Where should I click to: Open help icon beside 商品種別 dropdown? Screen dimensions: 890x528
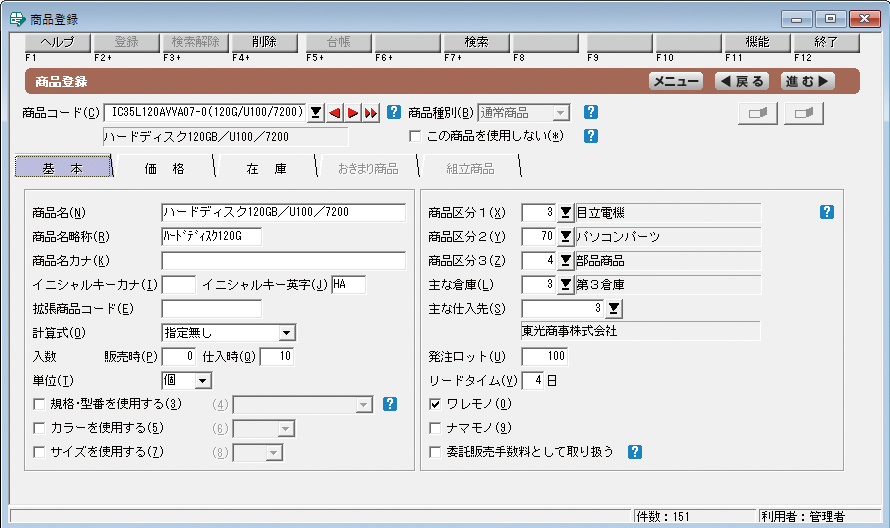pos(590,113)
